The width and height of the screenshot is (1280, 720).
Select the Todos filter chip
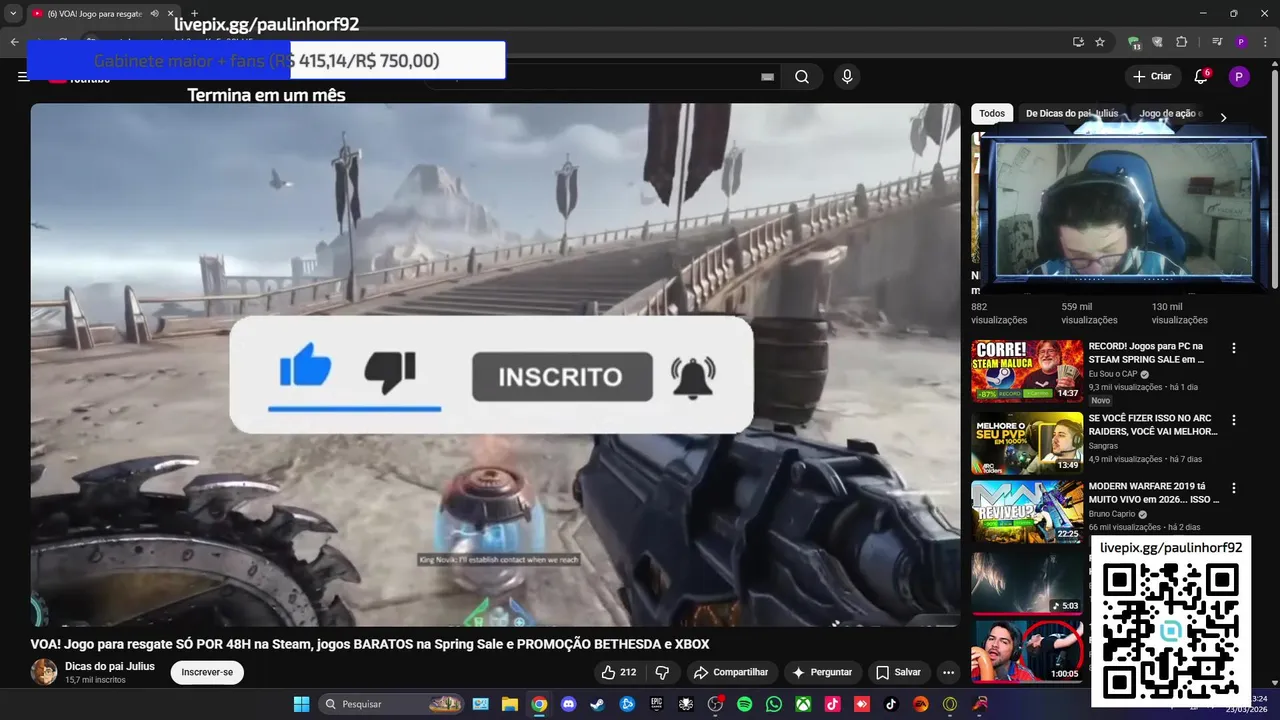point(992,114)
